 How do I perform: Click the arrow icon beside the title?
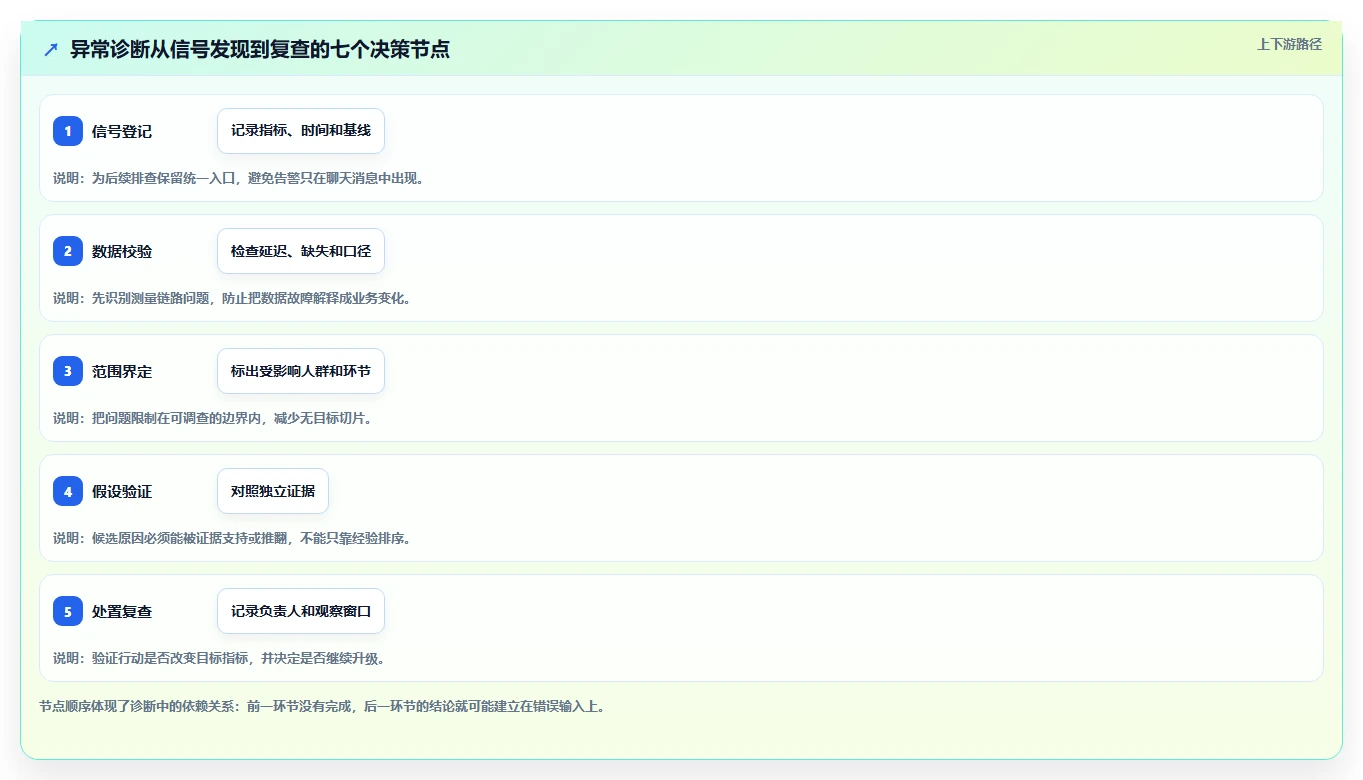(51, 49)
